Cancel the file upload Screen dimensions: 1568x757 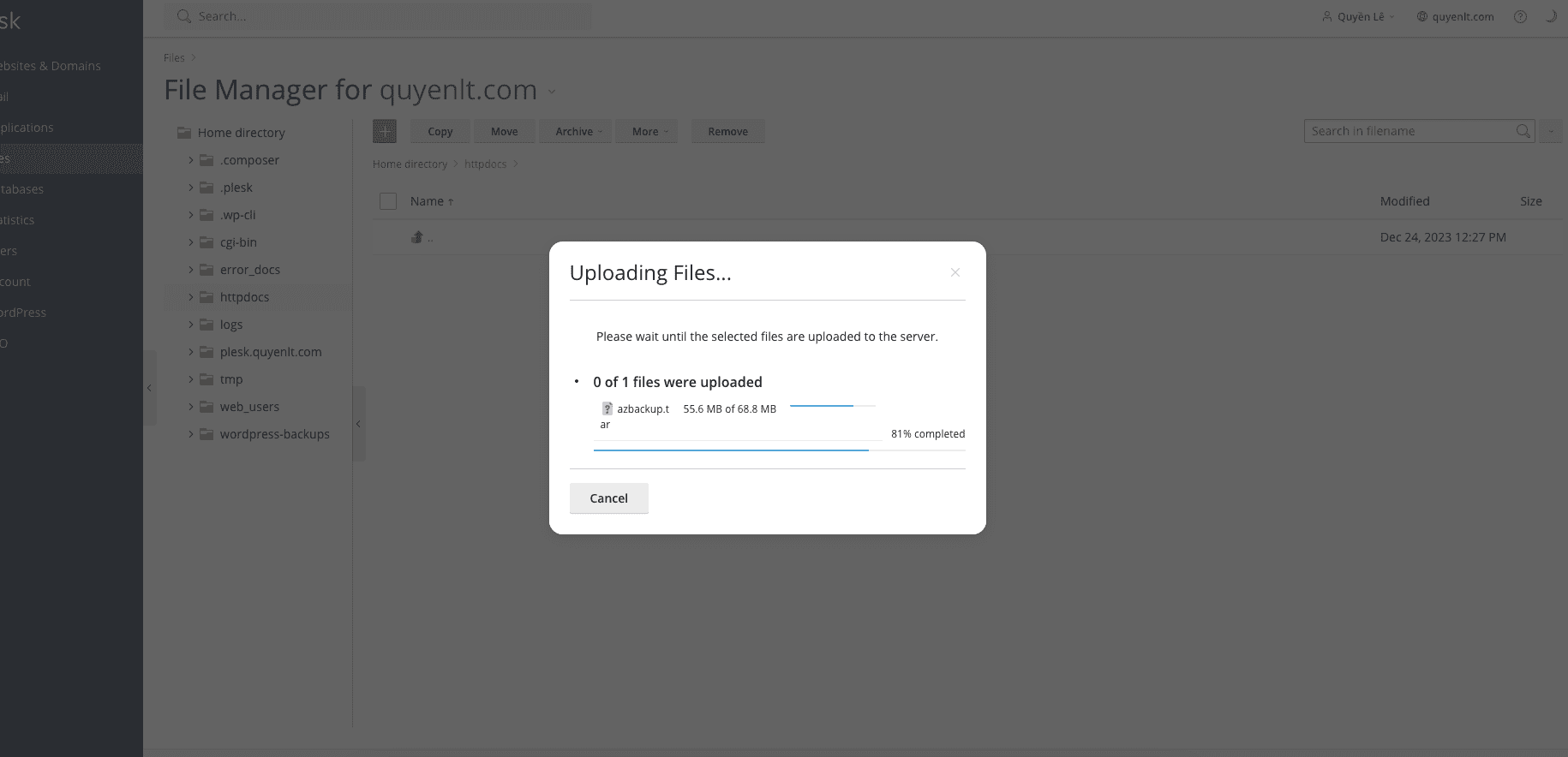click(608, 498)
